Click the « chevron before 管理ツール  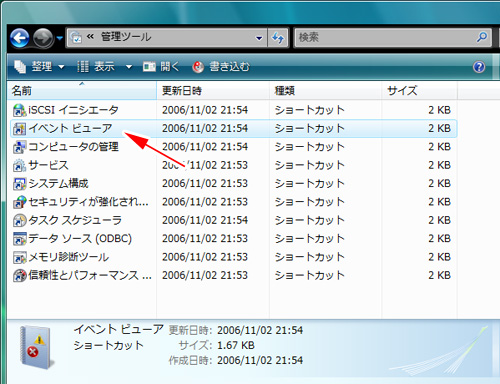90,37
